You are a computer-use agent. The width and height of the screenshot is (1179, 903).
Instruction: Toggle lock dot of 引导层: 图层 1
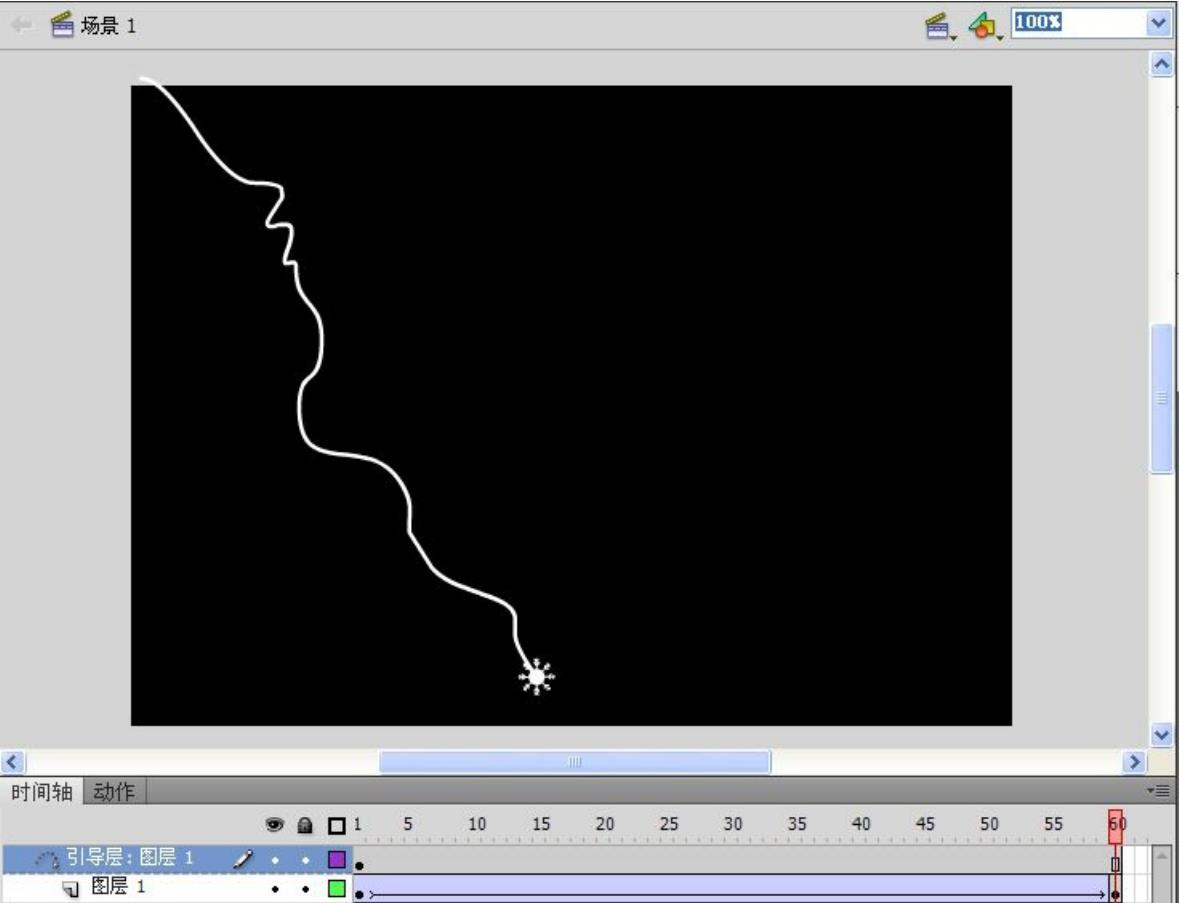coord(305,859)
